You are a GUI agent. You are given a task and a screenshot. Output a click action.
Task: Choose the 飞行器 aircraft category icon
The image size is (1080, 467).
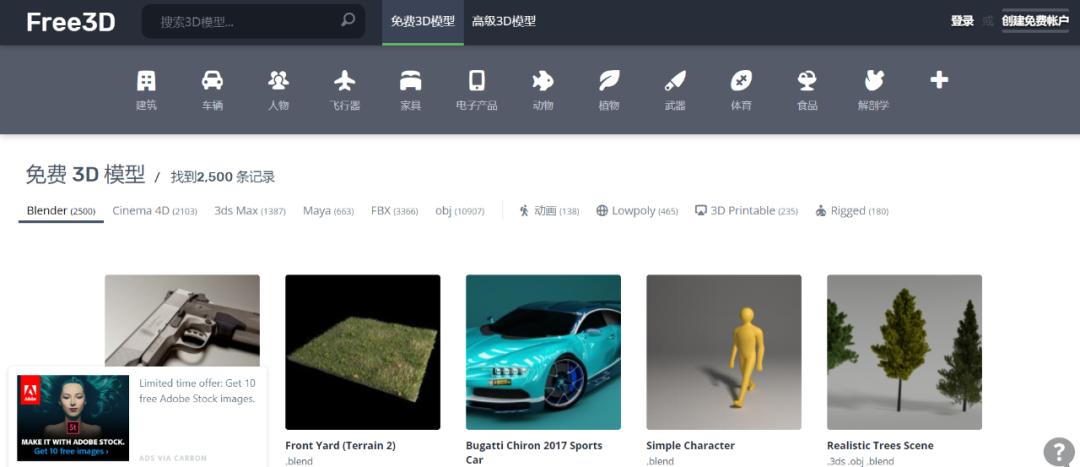[345, 81]
